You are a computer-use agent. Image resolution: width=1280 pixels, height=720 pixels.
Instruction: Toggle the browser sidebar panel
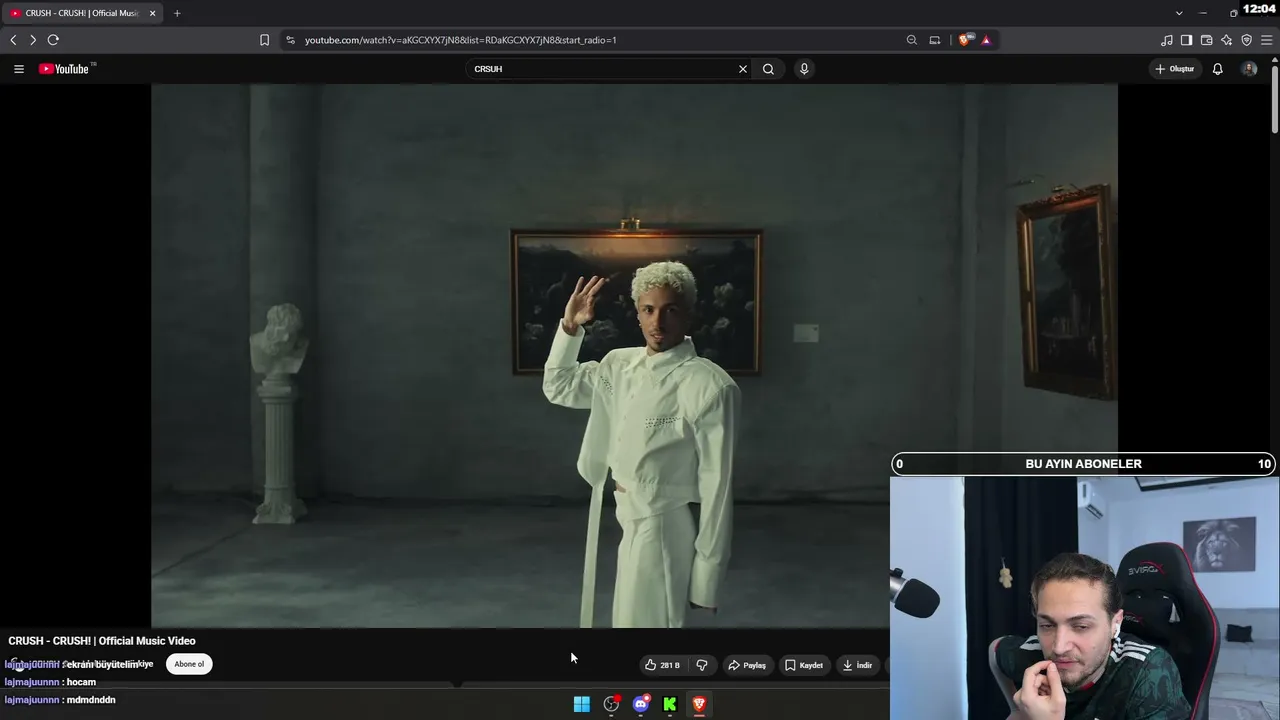(1187, 40)
